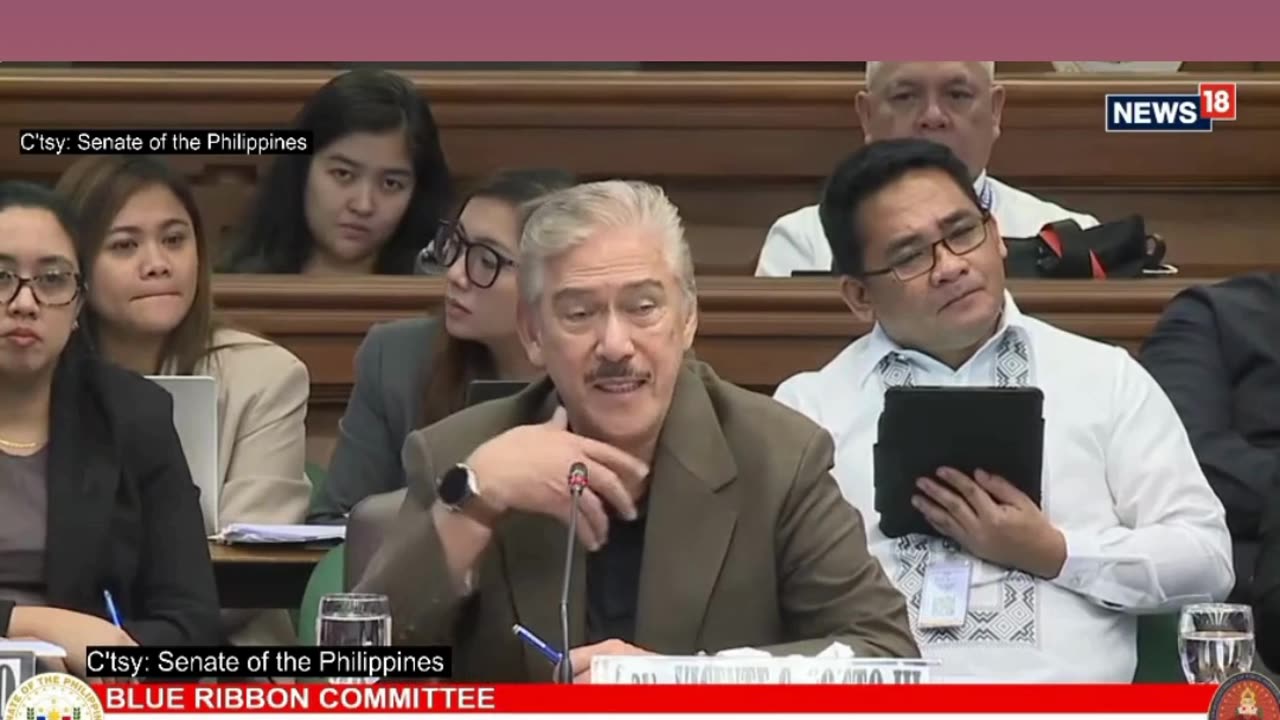Click the NEWS18 channel logo
Screen dimensions: 1280x720
pyautogui.click(x=1170, y=108)
